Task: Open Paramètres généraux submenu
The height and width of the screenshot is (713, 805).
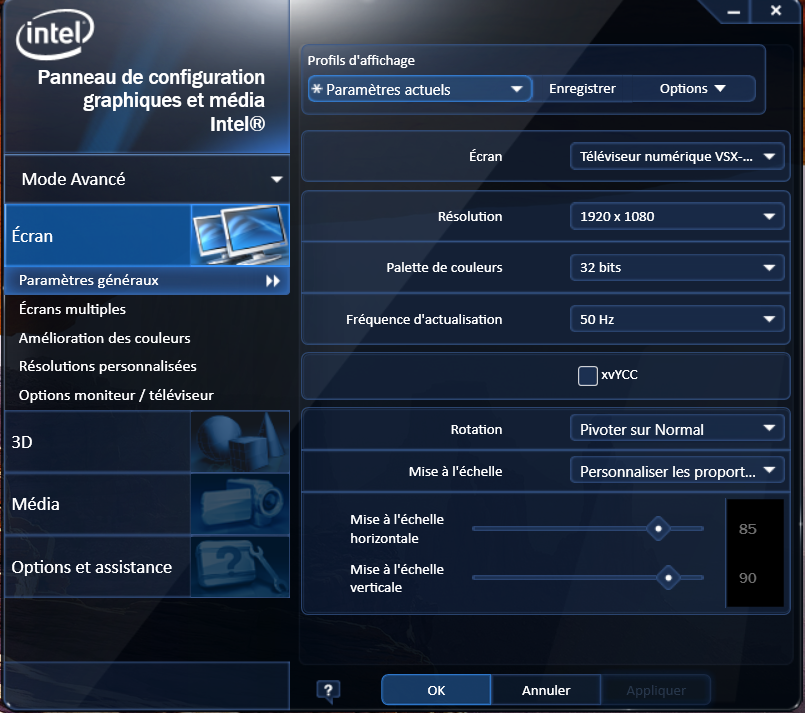Action: coord(147,281)
